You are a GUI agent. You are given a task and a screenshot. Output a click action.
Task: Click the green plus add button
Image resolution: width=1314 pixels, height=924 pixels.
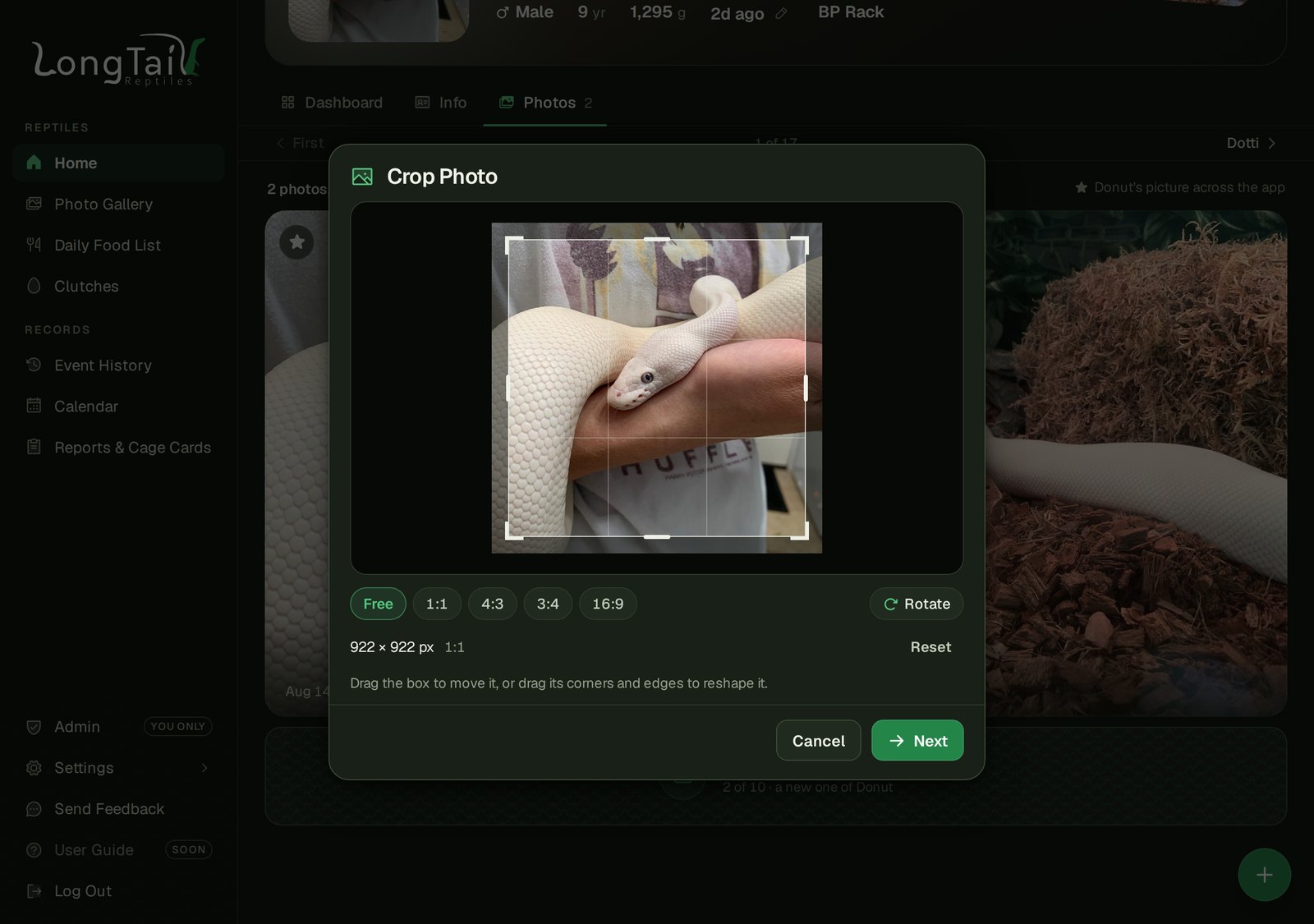click(x=1264, y=875)
